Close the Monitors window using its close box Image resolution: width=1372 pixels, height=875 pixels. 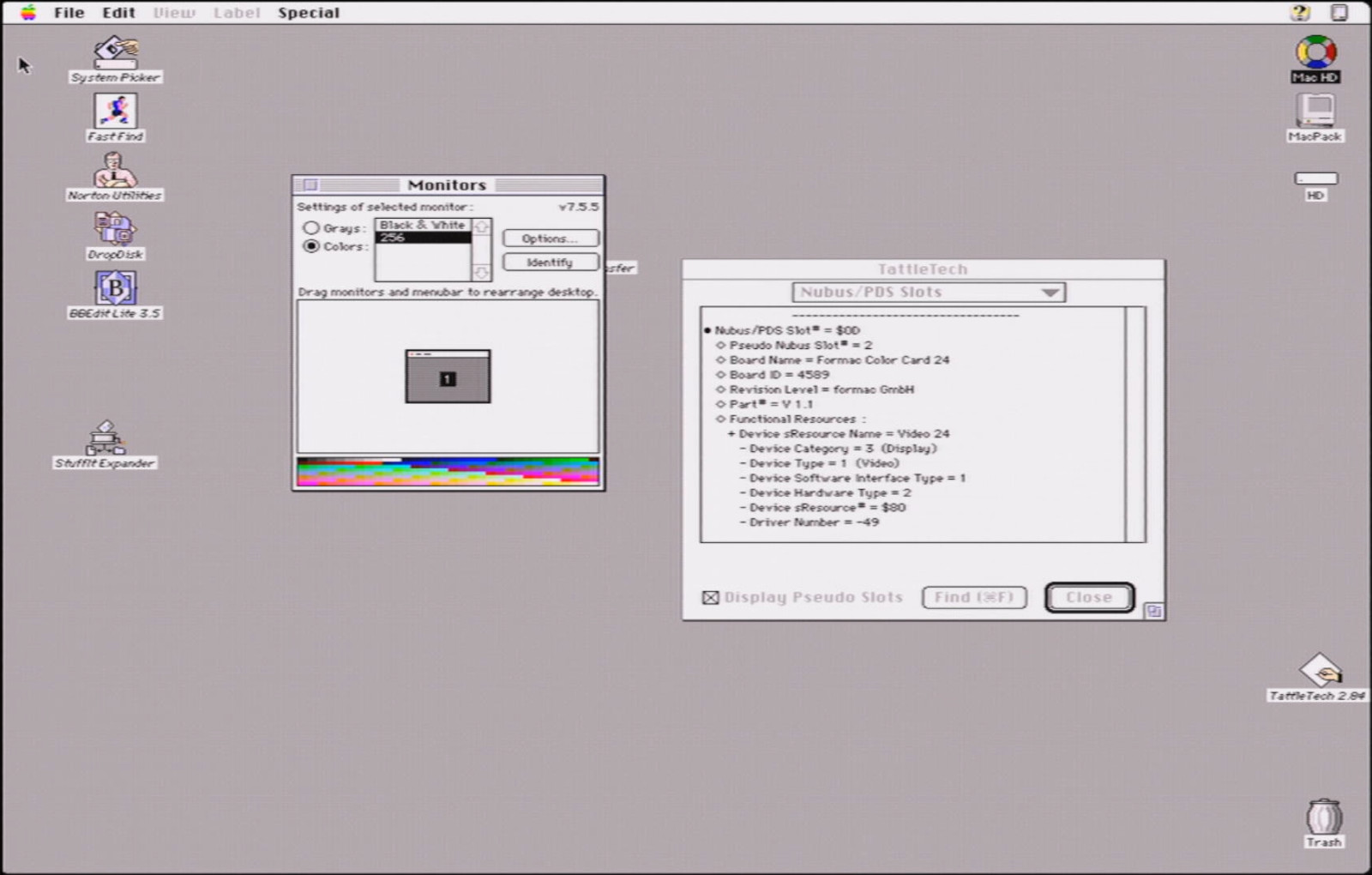310,185
